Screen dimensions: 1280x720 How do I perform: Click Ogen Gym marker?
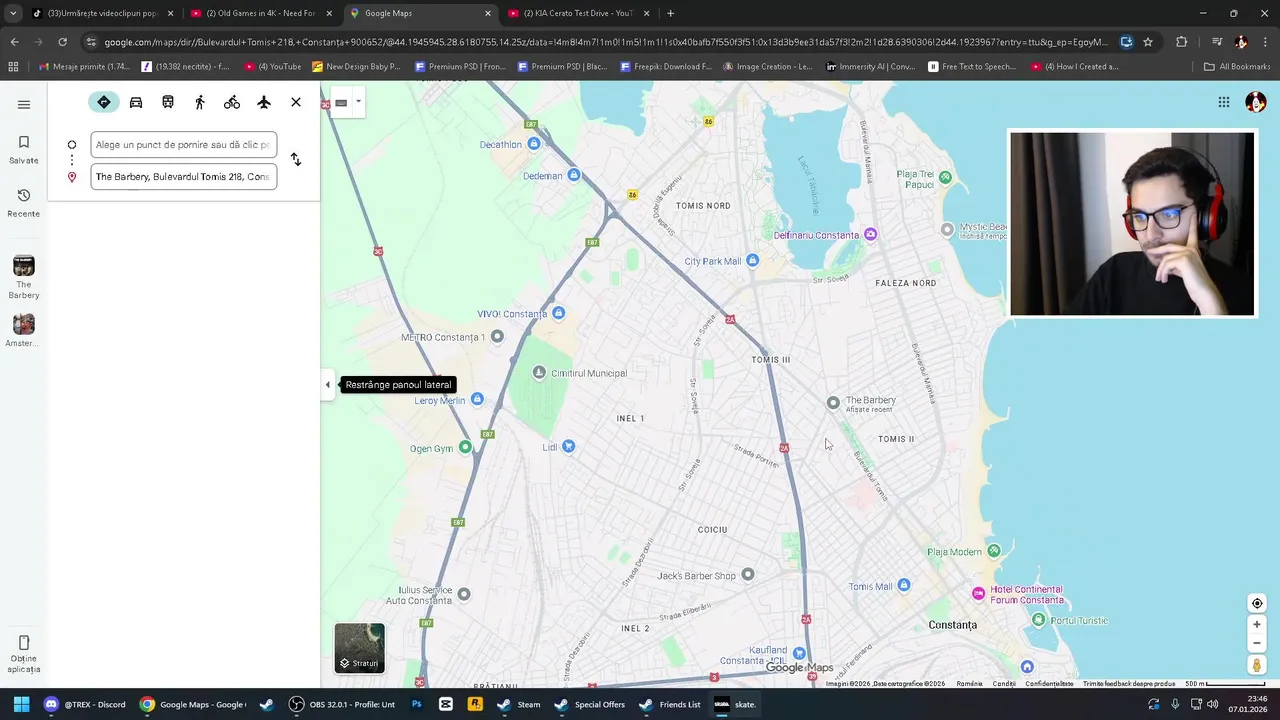[465, 447]
